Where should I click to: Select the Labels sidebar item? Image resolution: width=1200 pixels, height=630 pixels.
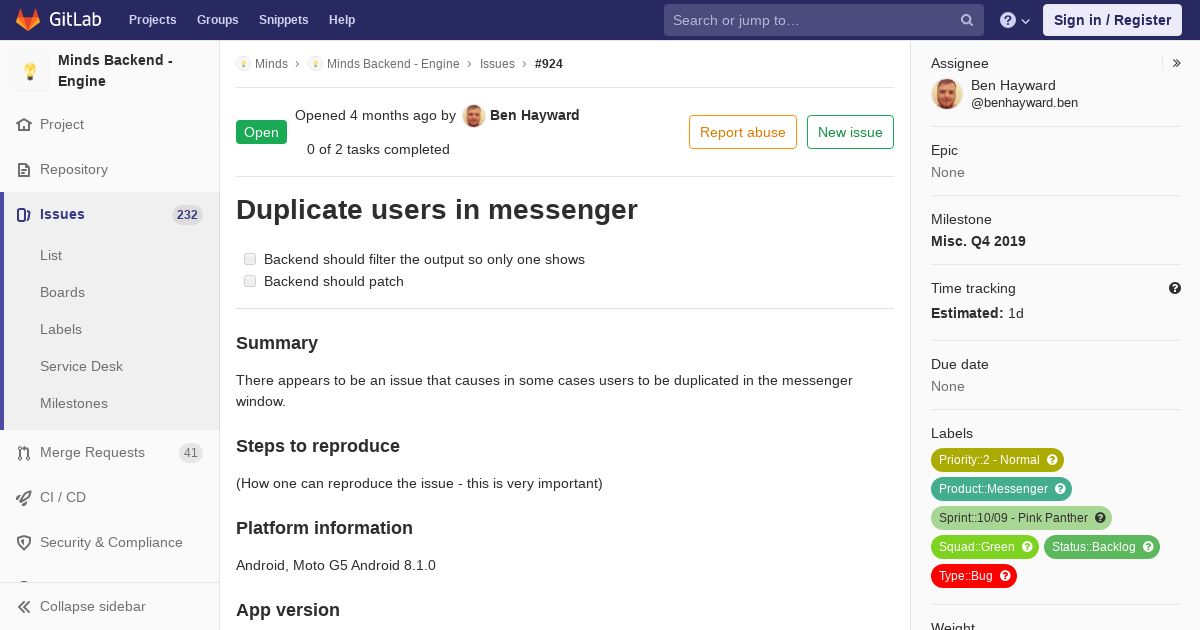61,329
